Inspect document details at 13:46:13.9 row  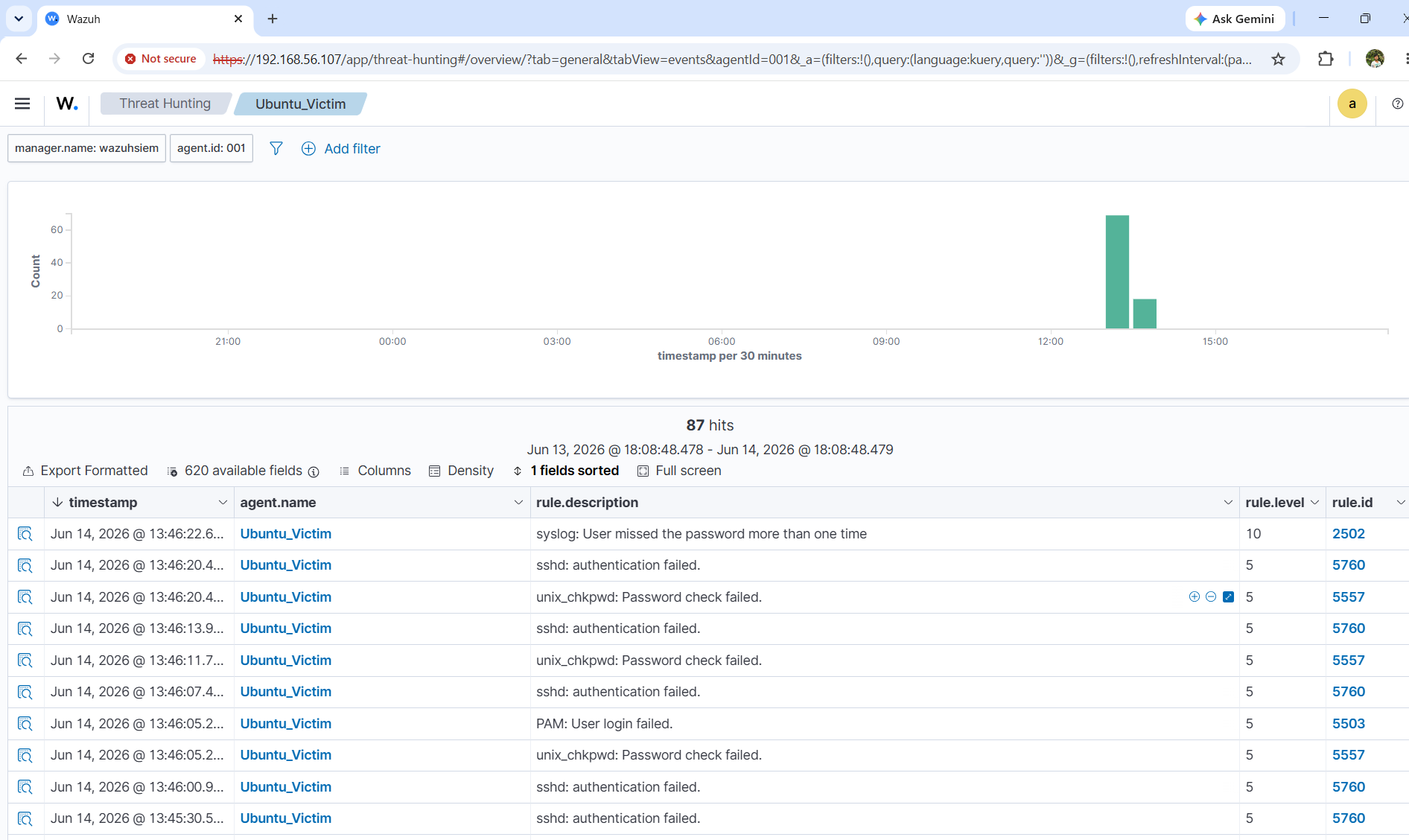25,629
